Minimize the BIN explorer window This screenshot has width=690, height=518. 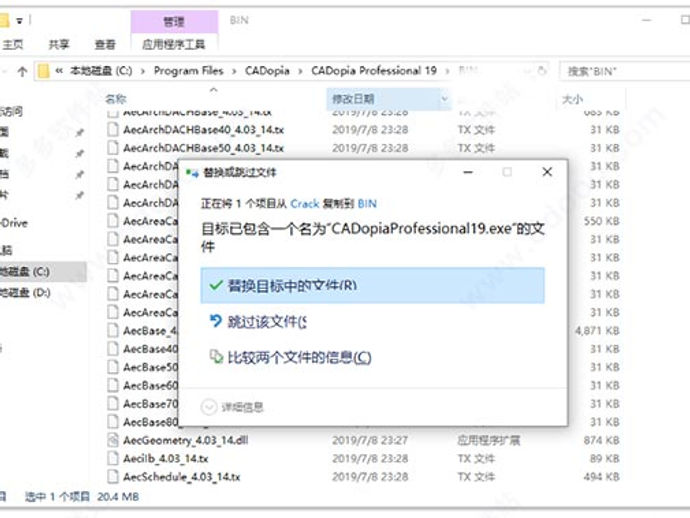pos(646,20)
